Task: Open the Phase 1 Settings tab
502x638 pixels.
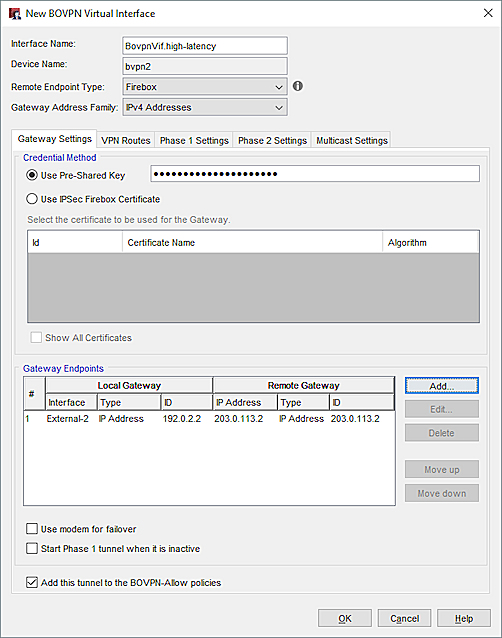Action: [194, 140]
